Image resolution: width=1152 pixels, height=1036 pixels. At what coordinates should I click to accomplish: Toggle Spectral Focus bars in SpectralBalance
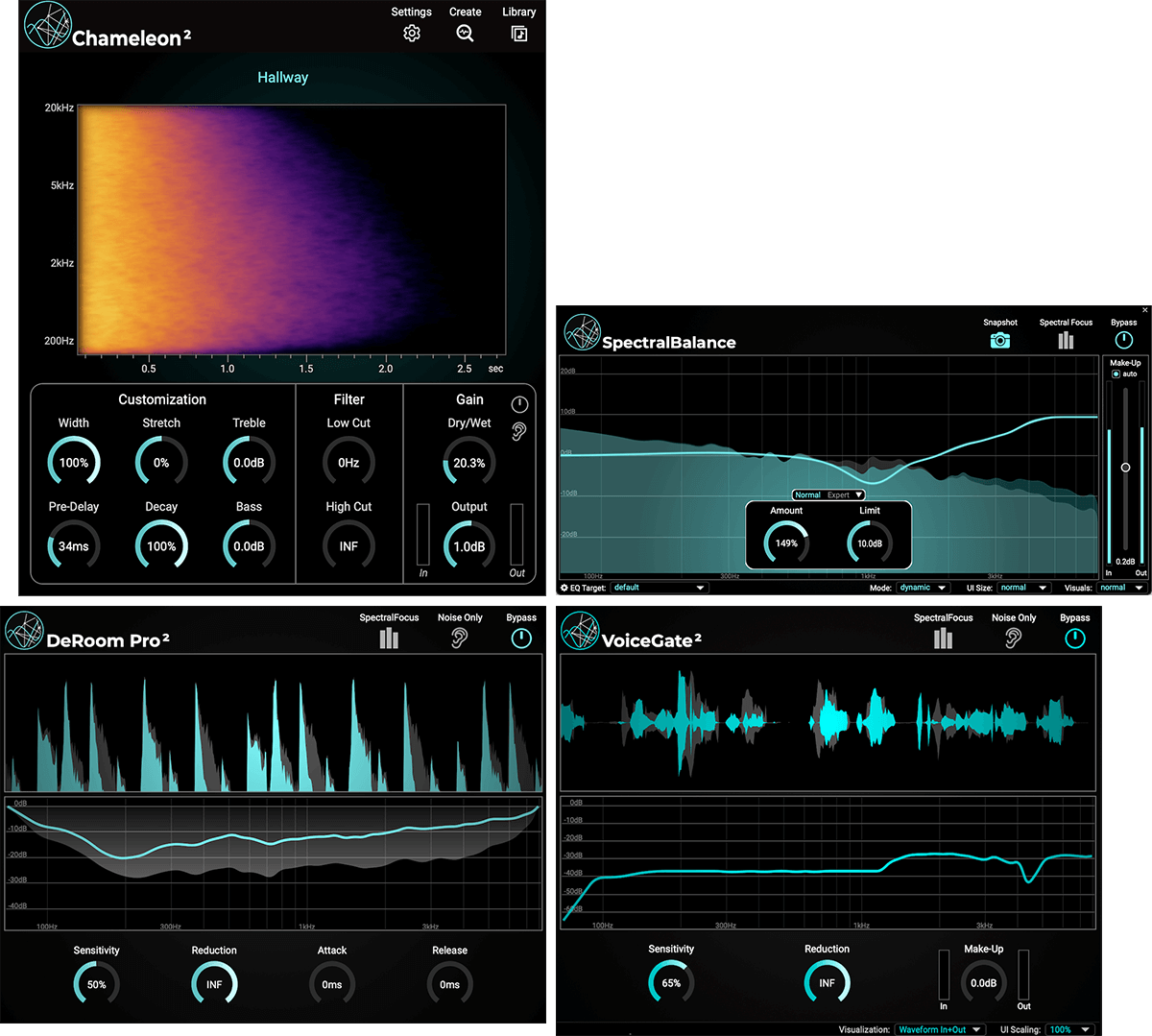pos(1066,341)
